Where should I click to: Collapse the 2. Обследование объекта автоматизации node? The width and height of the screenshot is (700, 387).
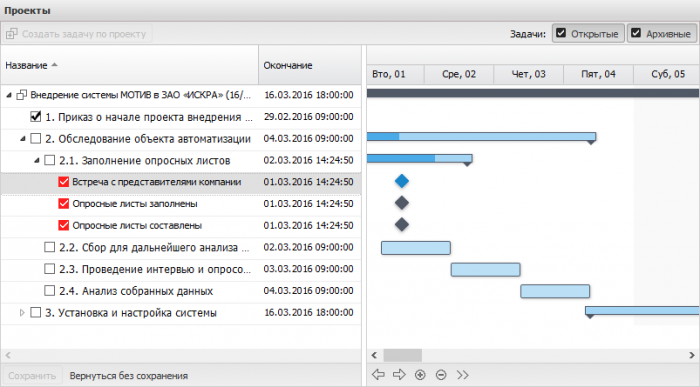23,139
